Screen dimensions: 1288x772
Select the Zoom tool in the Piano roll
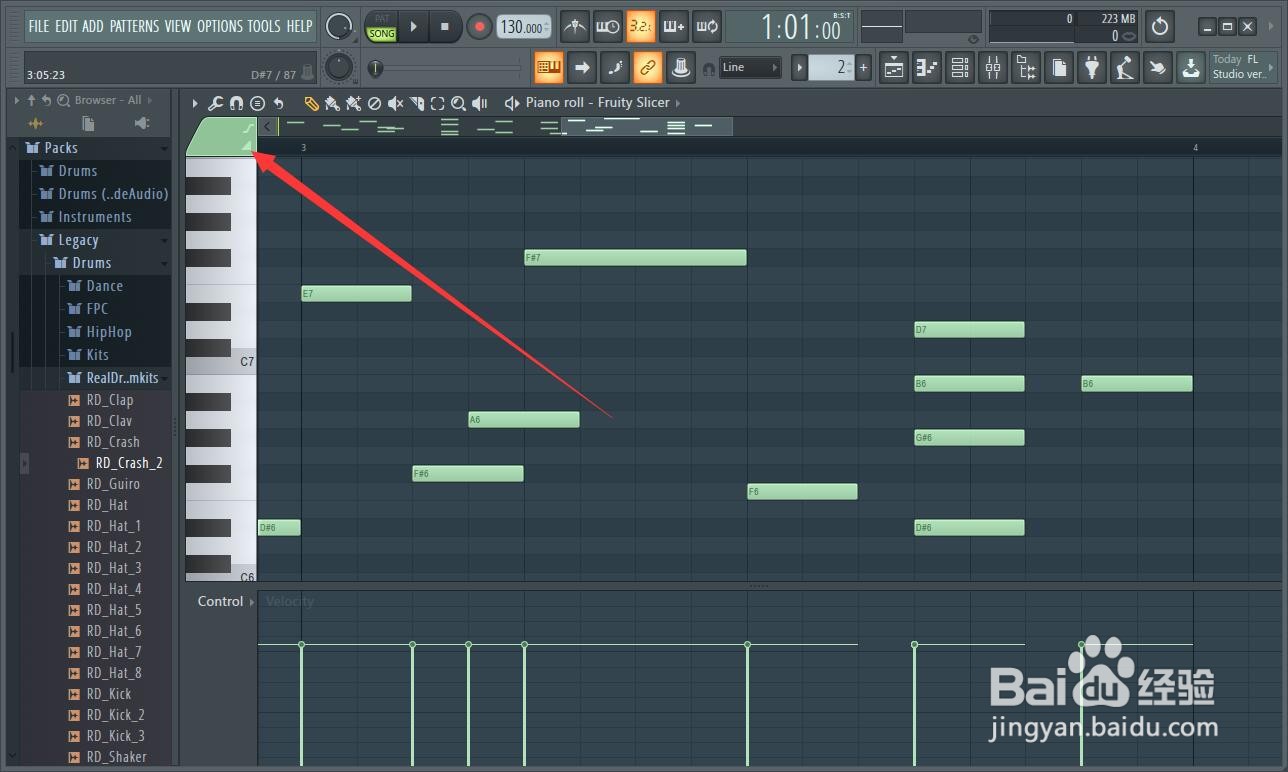(458, 103)
